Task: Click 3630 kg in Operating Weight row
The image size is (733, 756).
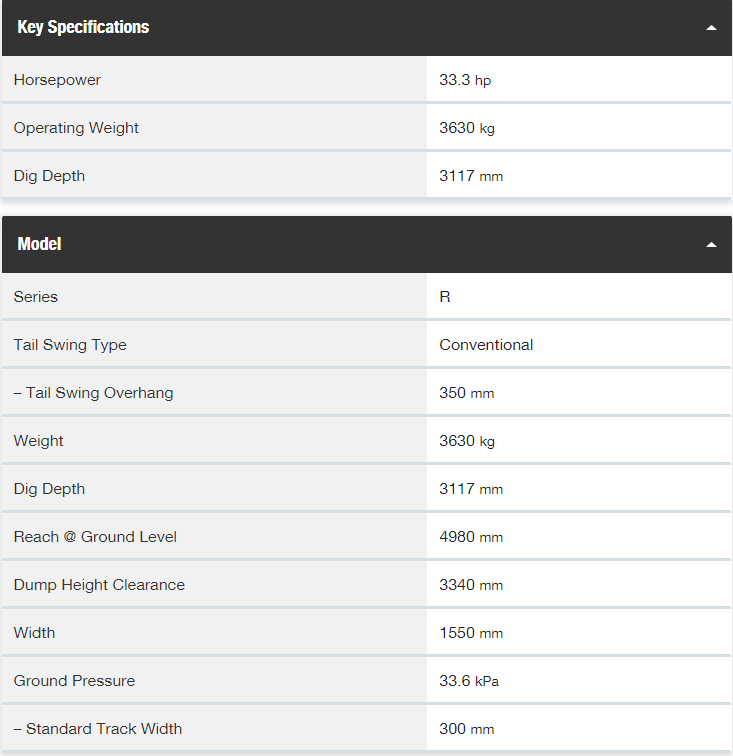Action: click(467, 128)
